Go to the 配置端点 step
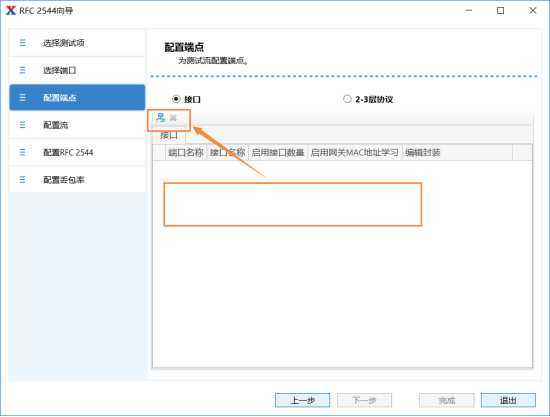 [77, 97]
